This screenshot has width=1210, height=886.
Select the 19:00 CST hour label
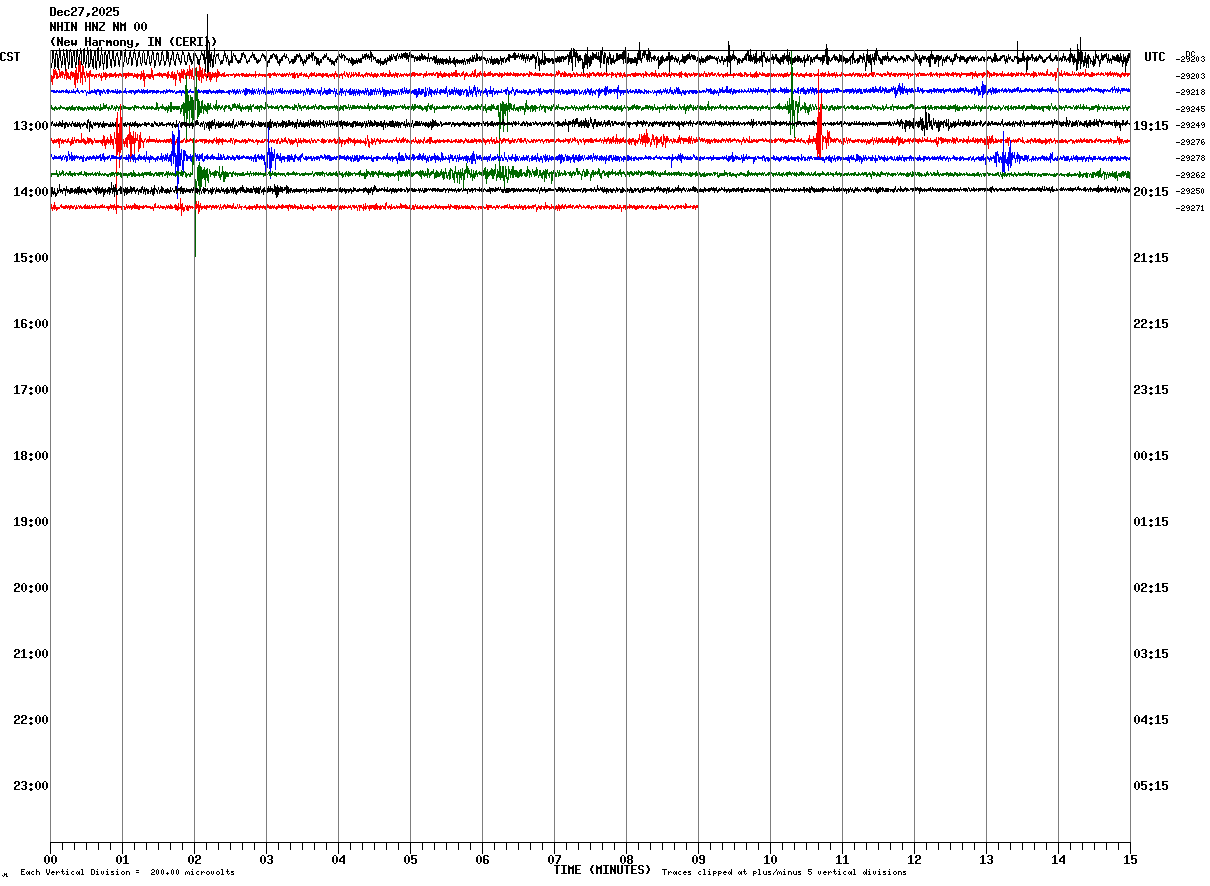tap(30, 522)
